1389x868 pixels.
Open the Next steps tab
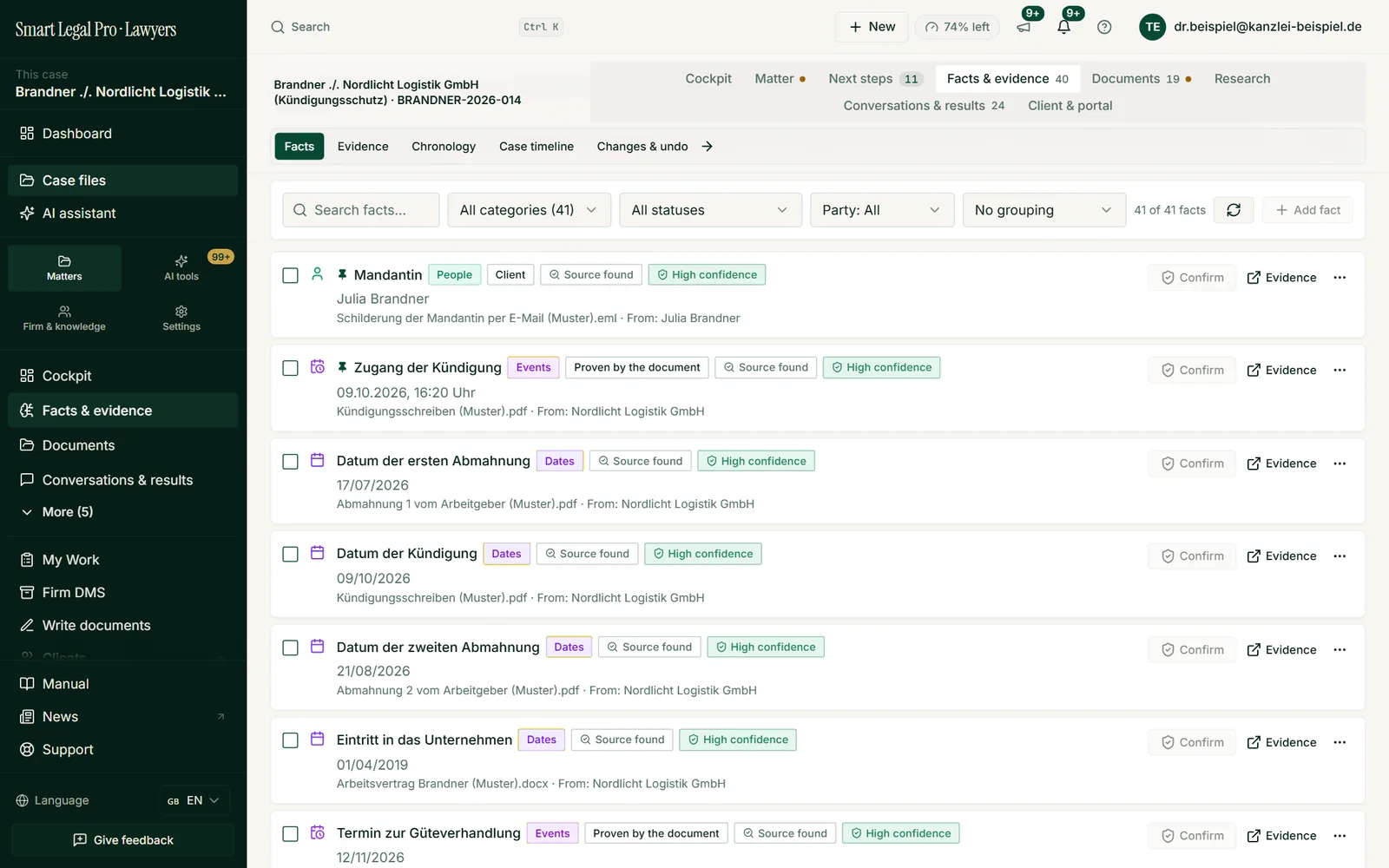point(875,79)
